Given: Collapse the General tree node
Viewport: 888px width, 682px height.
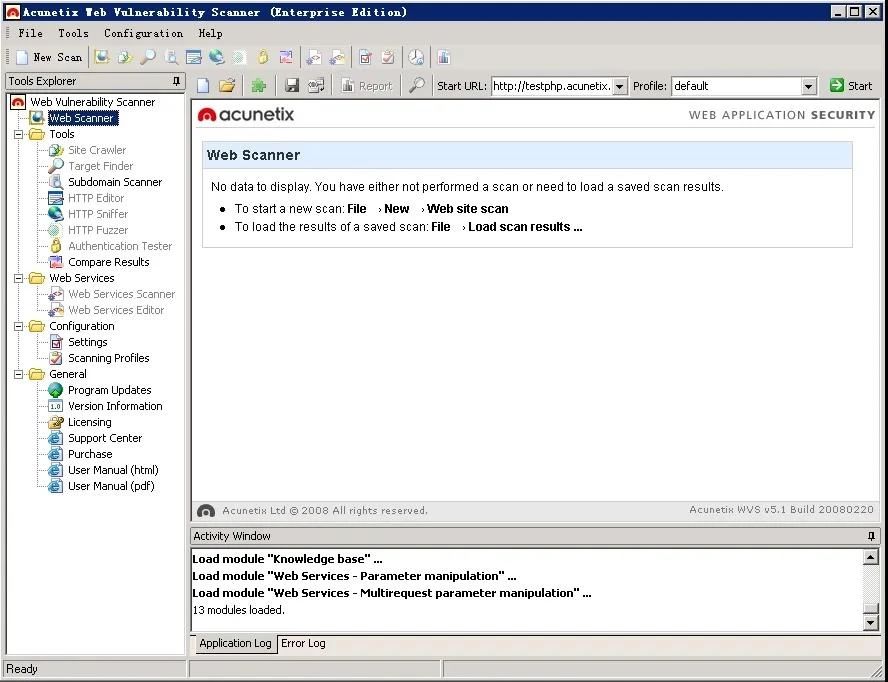Looking at the screenshot, I should (x=19, y=374).
